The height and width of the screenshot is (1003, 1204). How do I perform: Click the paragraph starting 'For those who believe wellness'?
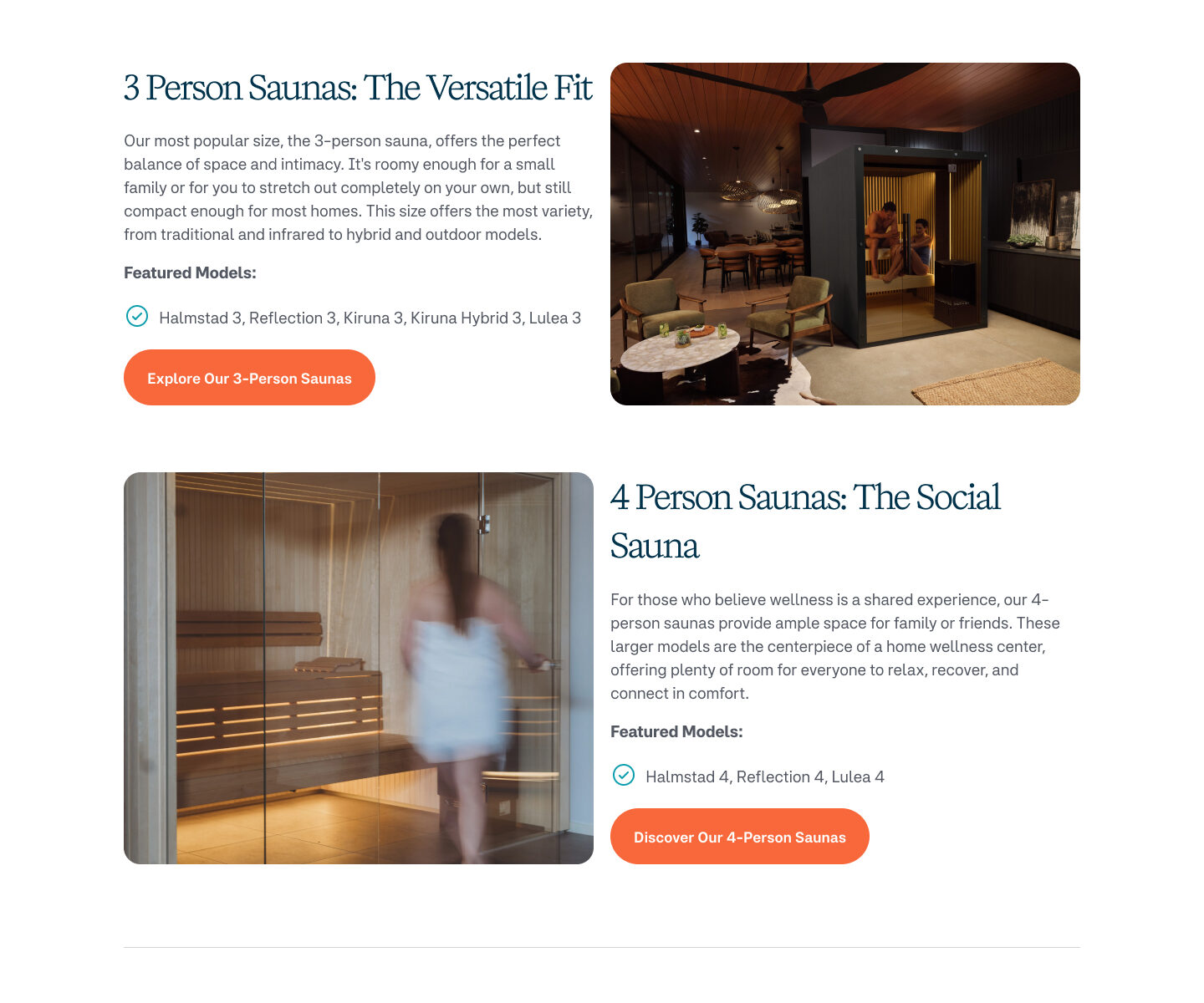click(x=835, y=646)
